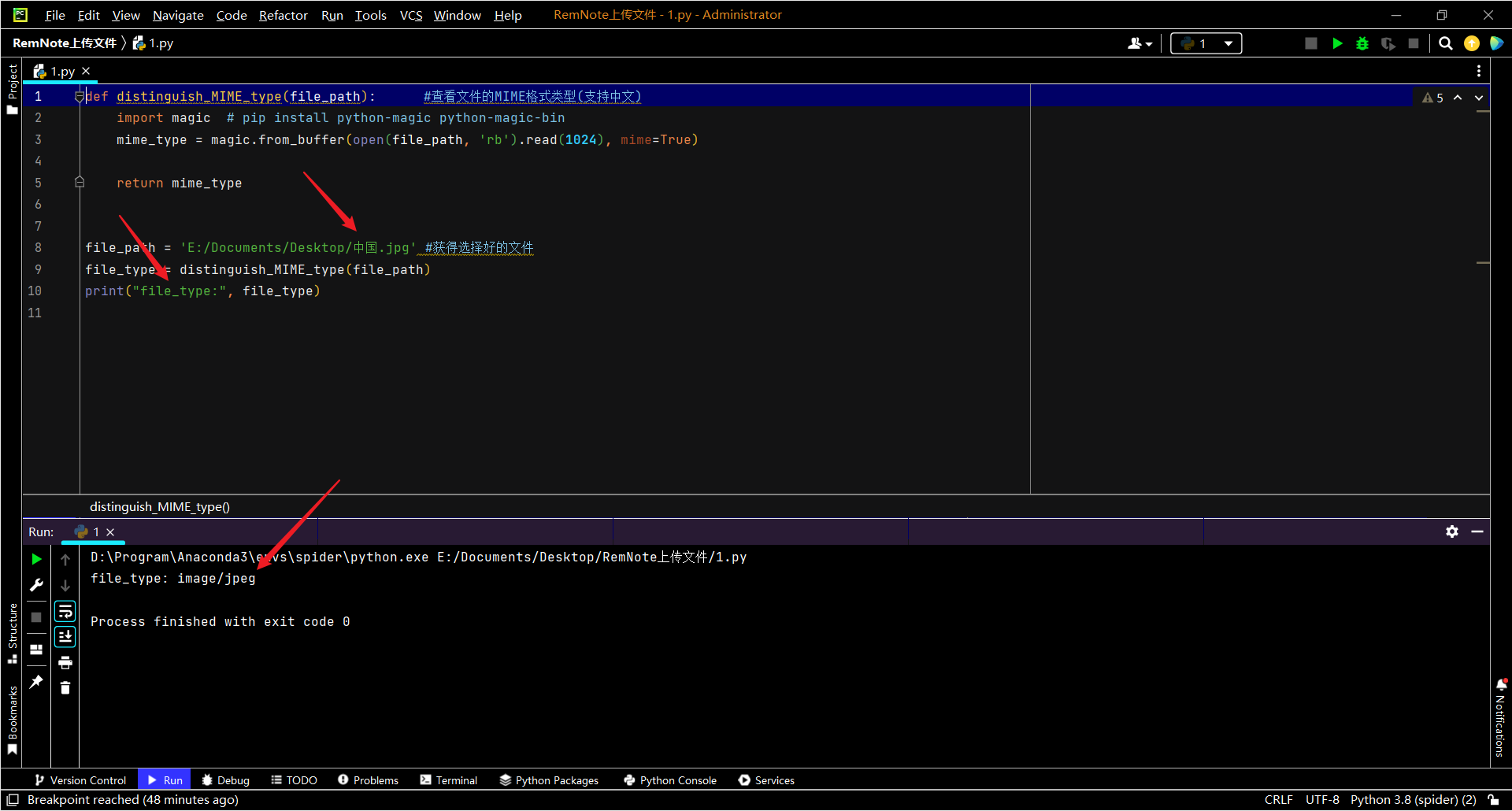Open the Run menu
This screenshot has height=811, width=1512.
click(x=332, y=15)
